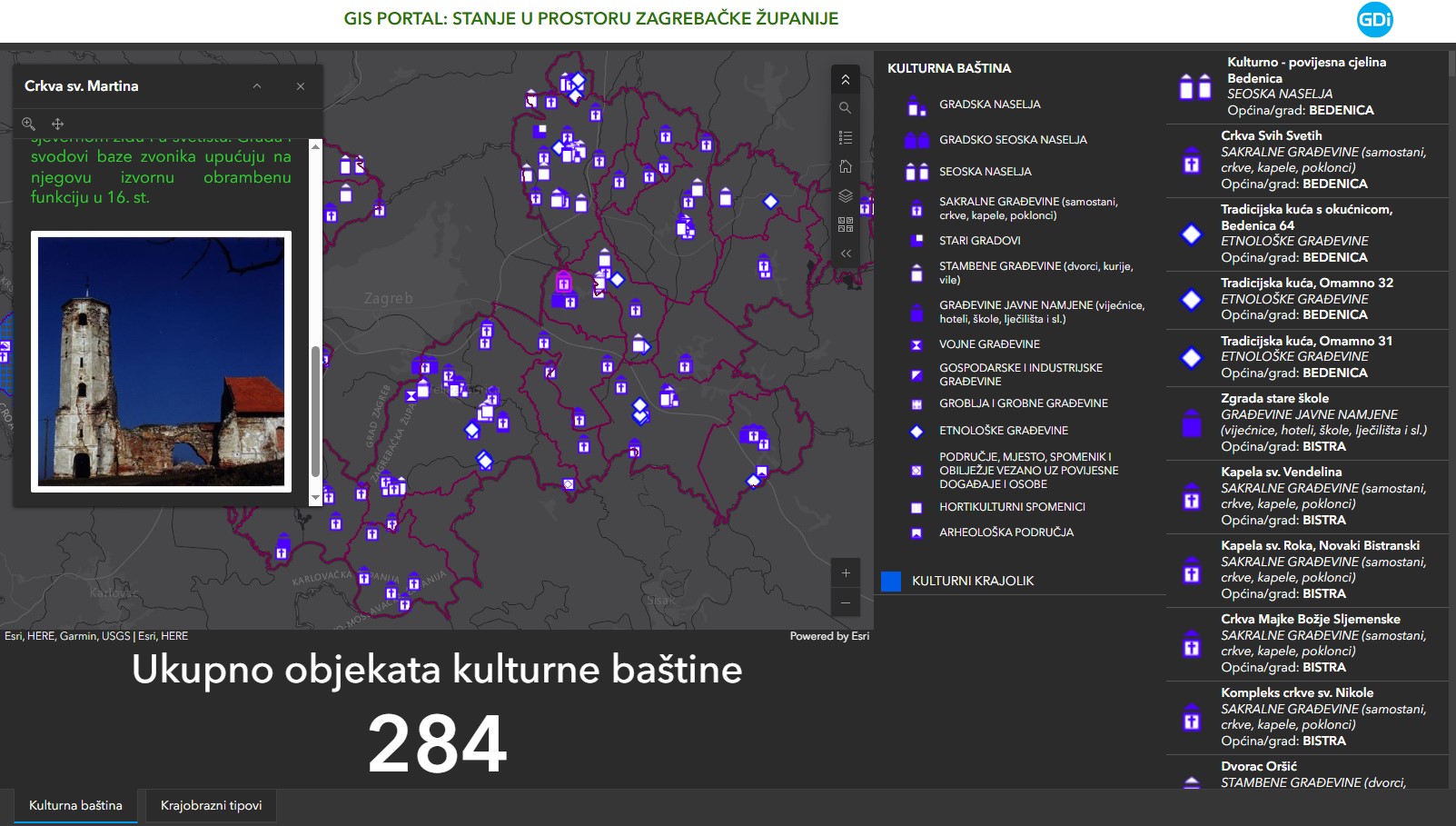Screen dimensions: 1456x826
Task: Open the map layers tool
Action: click(845, 195)
